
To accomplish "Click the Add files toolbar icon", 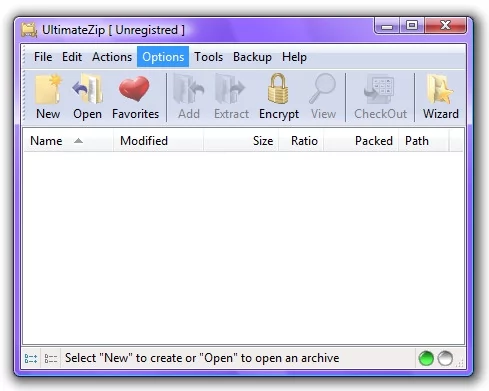I will click(188, 89).
